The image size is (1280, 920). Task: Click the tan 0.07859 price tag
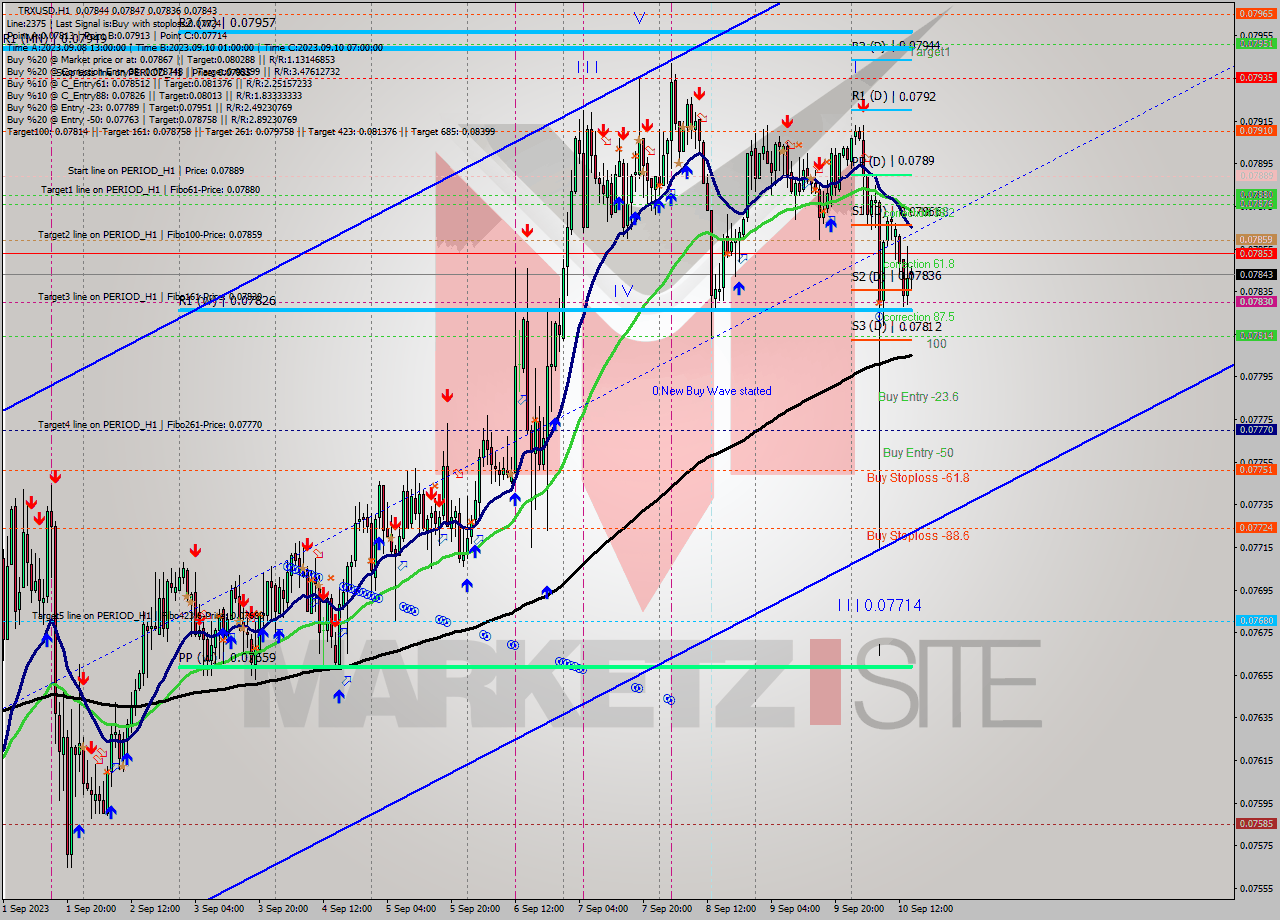1255,240
